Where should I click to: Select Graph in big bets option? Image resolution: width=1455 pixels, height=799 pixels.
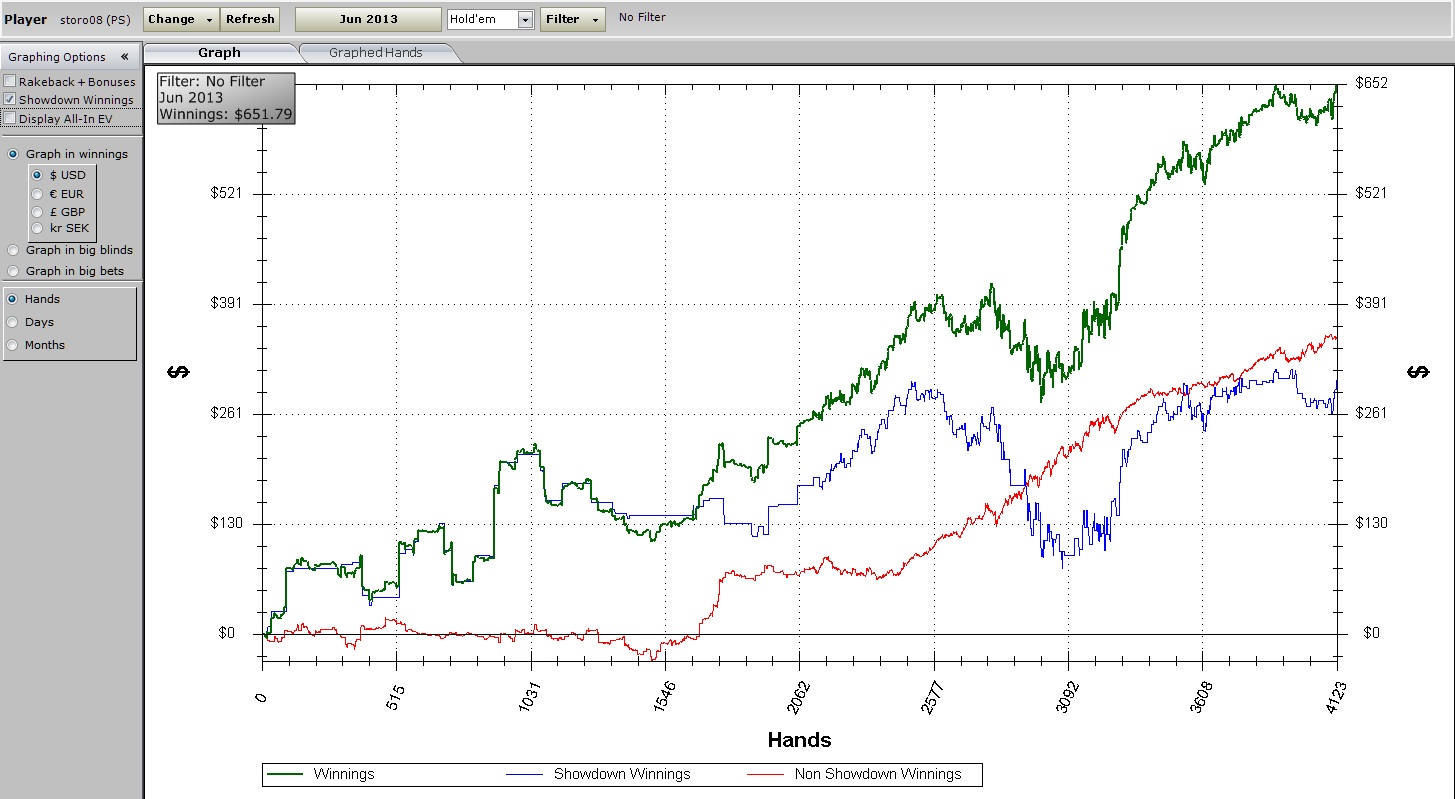coord(13,271)
